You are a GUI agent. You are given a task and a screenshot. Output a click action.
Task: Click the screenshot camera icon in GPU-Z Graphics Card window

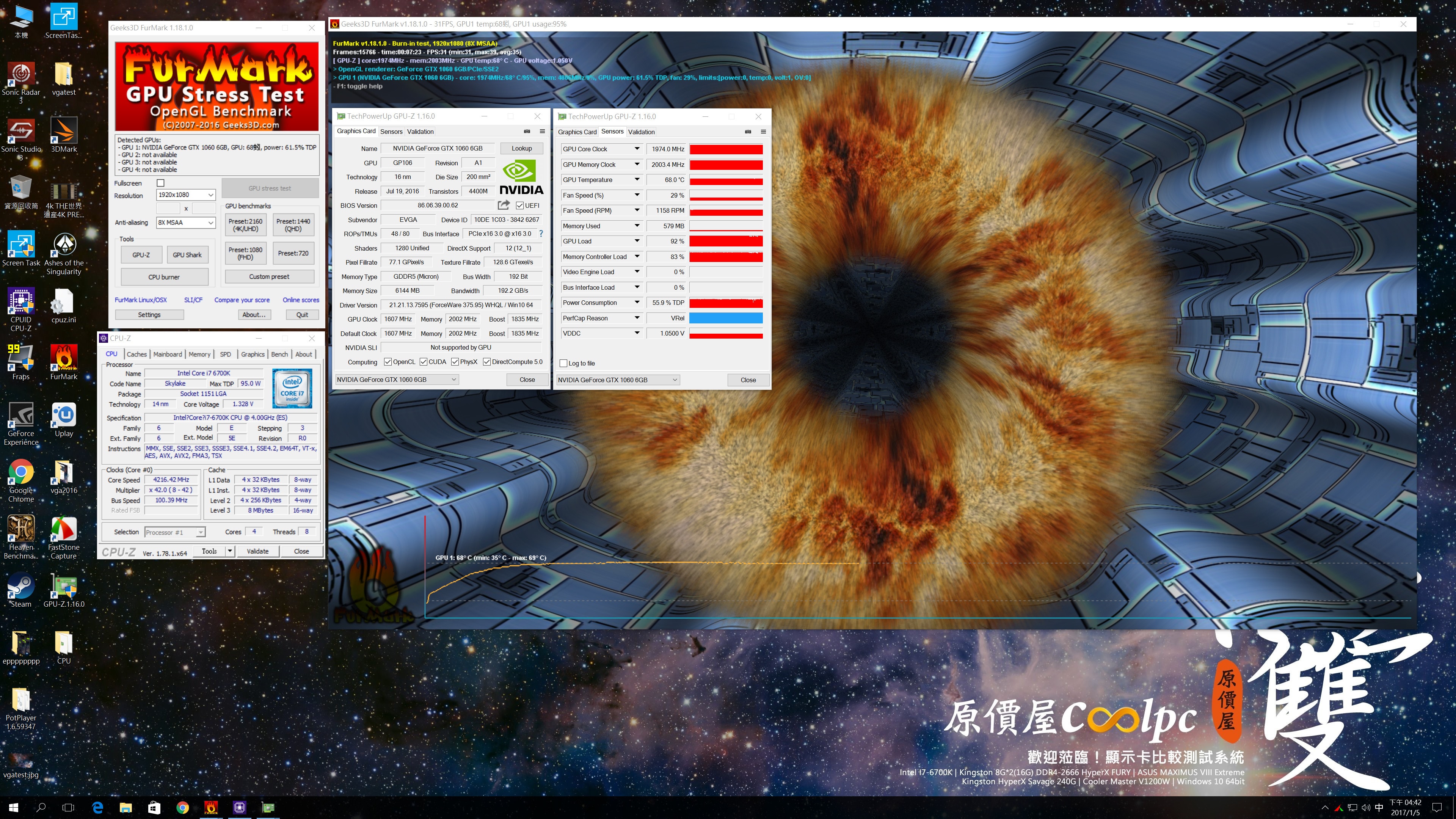[x=527, y=131]
